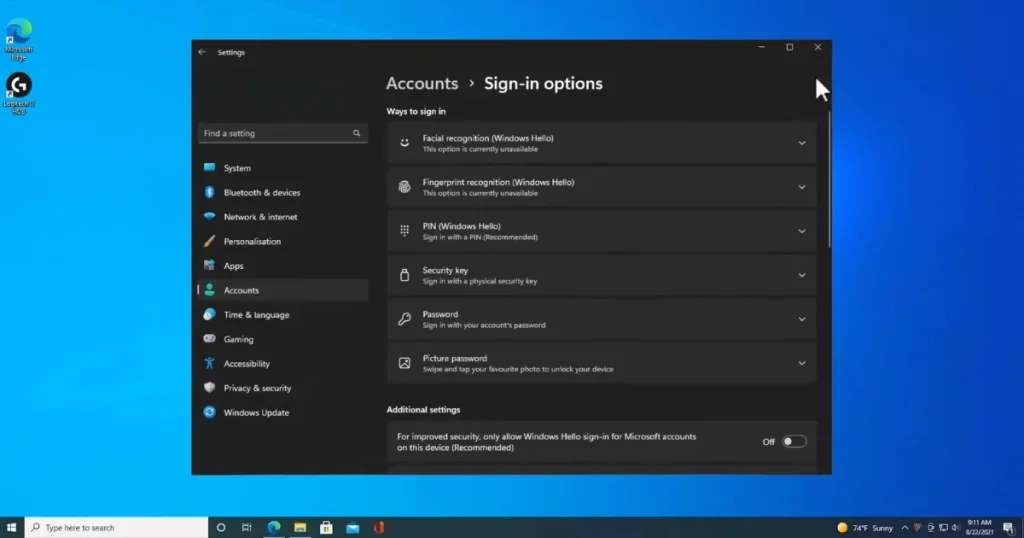Open the Windows Start button
This screenshot has width=1024, height=538.
coord(11,528)
